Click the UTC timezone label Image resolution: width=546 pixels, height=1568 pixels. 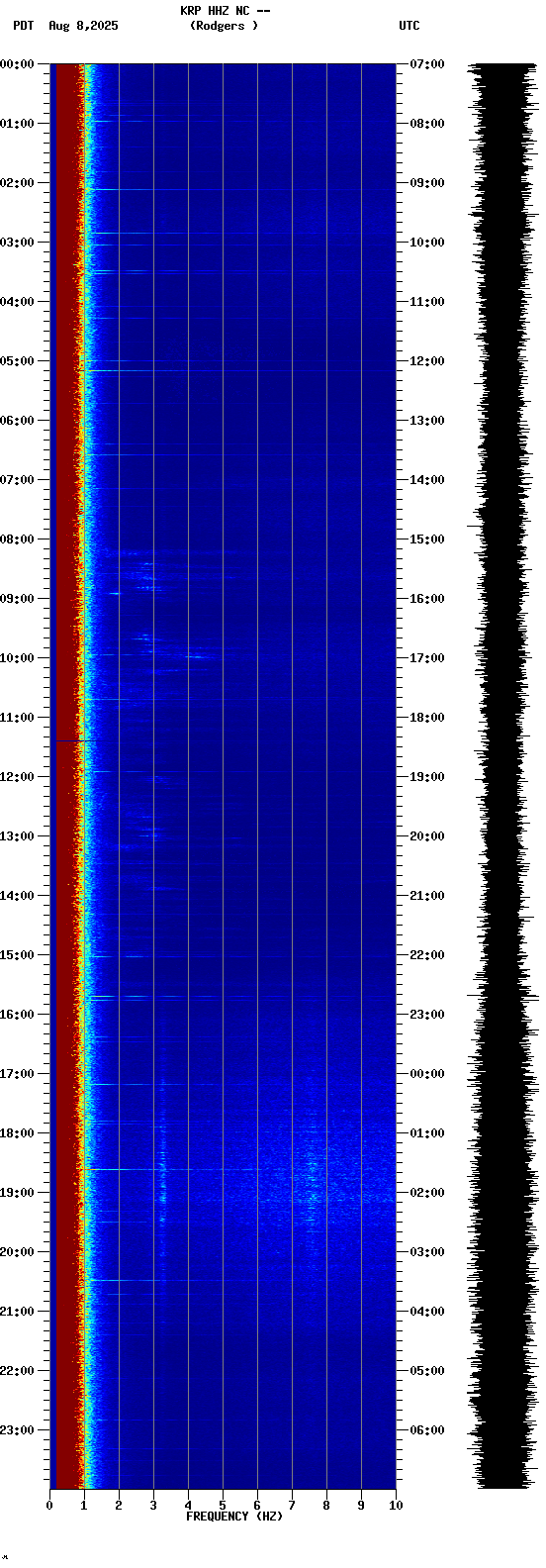[409, 26]
